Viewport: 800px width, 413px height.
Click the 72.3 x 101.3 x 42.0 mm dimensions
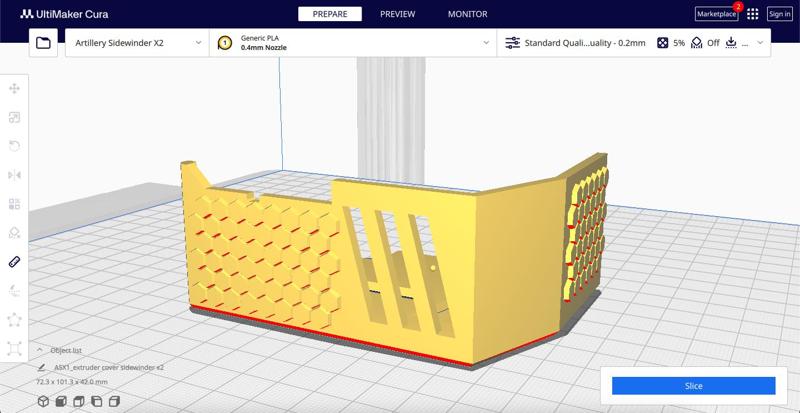(72, 382)
